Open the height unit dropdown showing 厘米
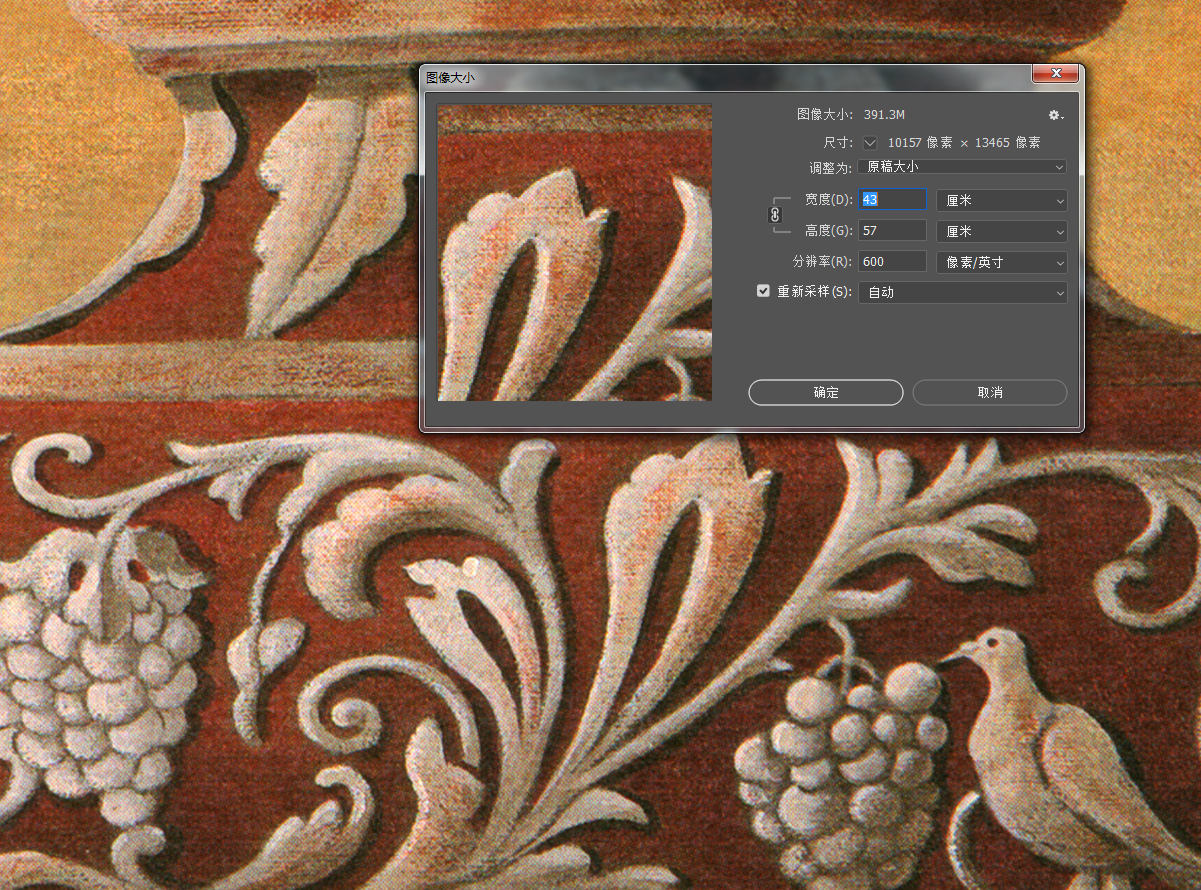The width and height of the screenshot is (1201, 890). tap(1001, 231)
